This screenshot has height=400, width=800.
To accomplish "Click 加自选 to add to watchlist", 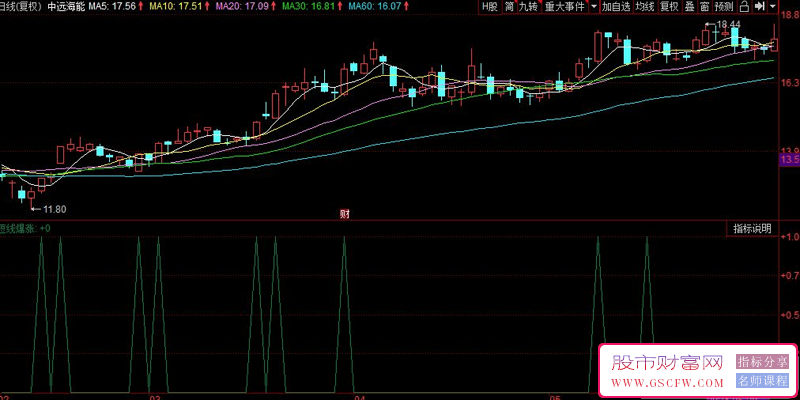I will [616, 7].
